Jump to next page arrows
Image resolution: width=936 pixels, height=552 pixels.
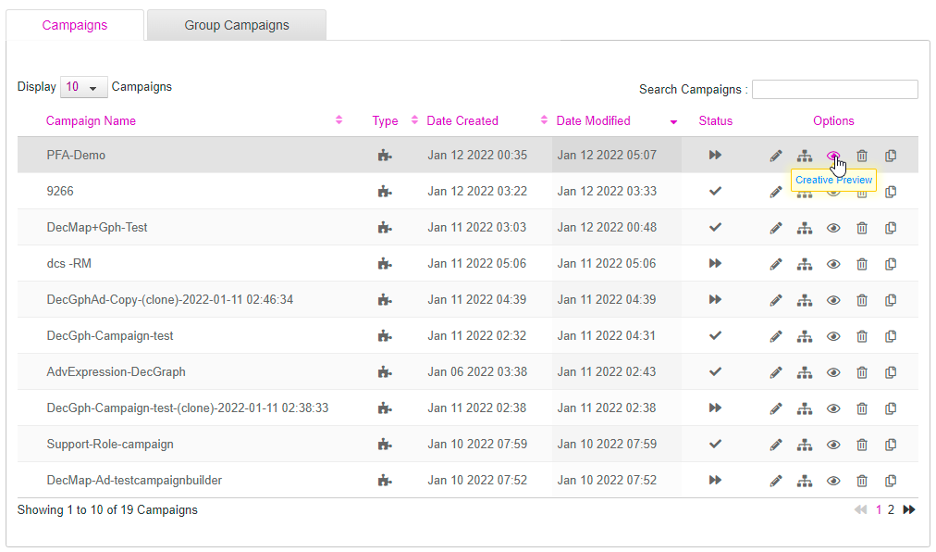[909, 510]
